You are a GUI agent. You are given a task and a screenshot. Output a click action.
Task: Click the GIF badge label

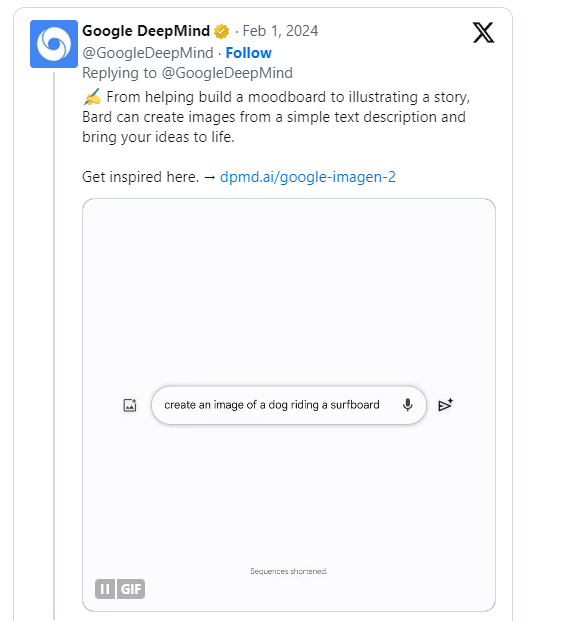(131, 589)
